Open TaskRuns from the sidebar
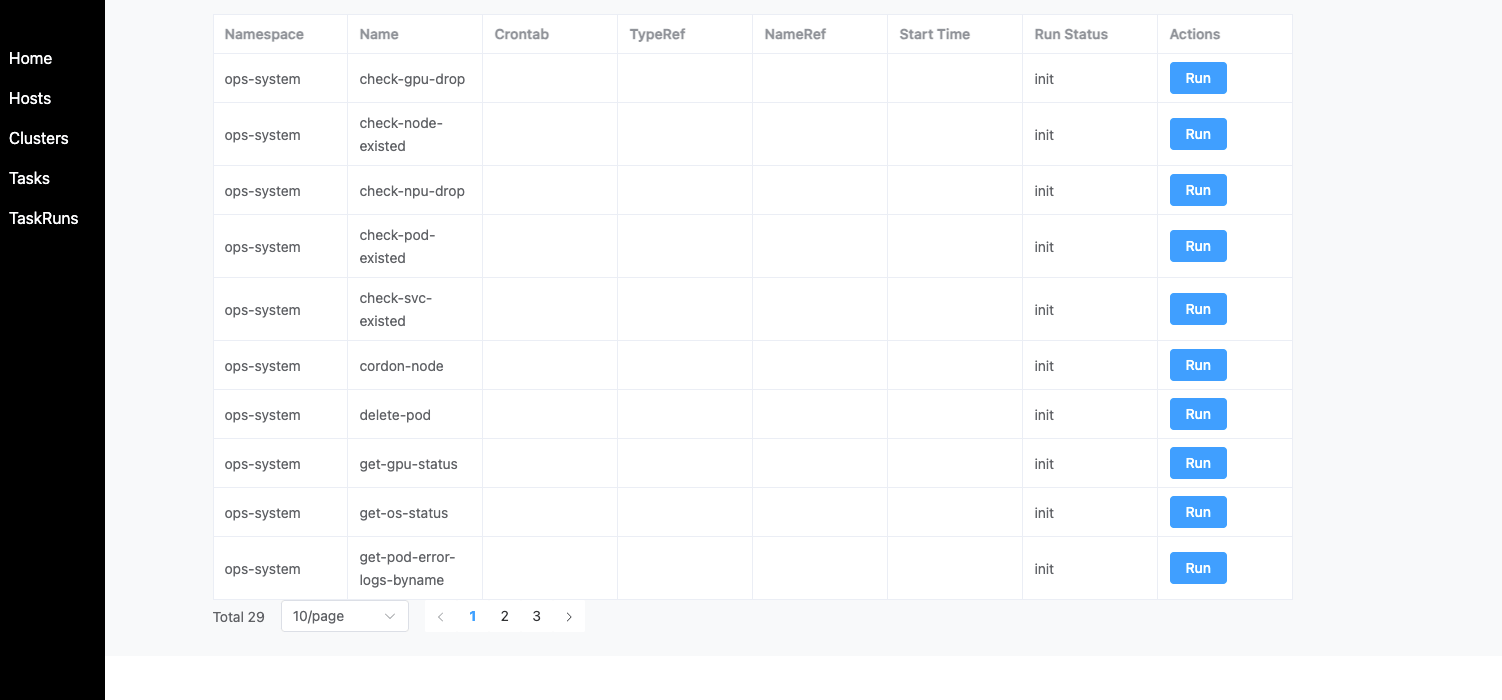The image size is (1502, 700). point(43,218)
